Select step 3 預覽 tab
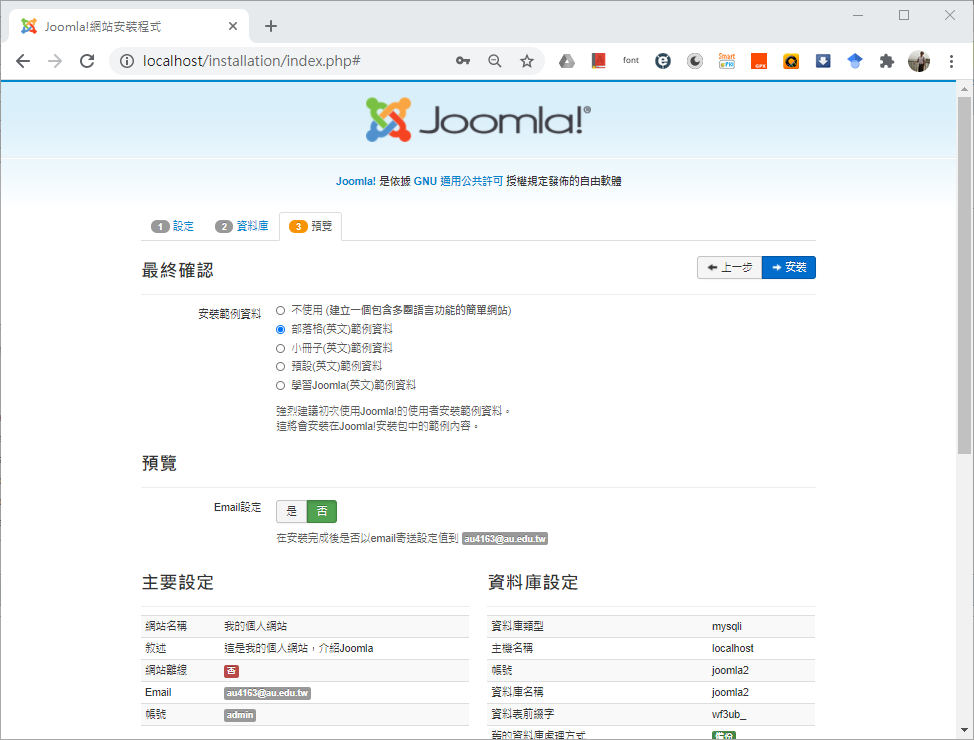 (x=311, y=226)
